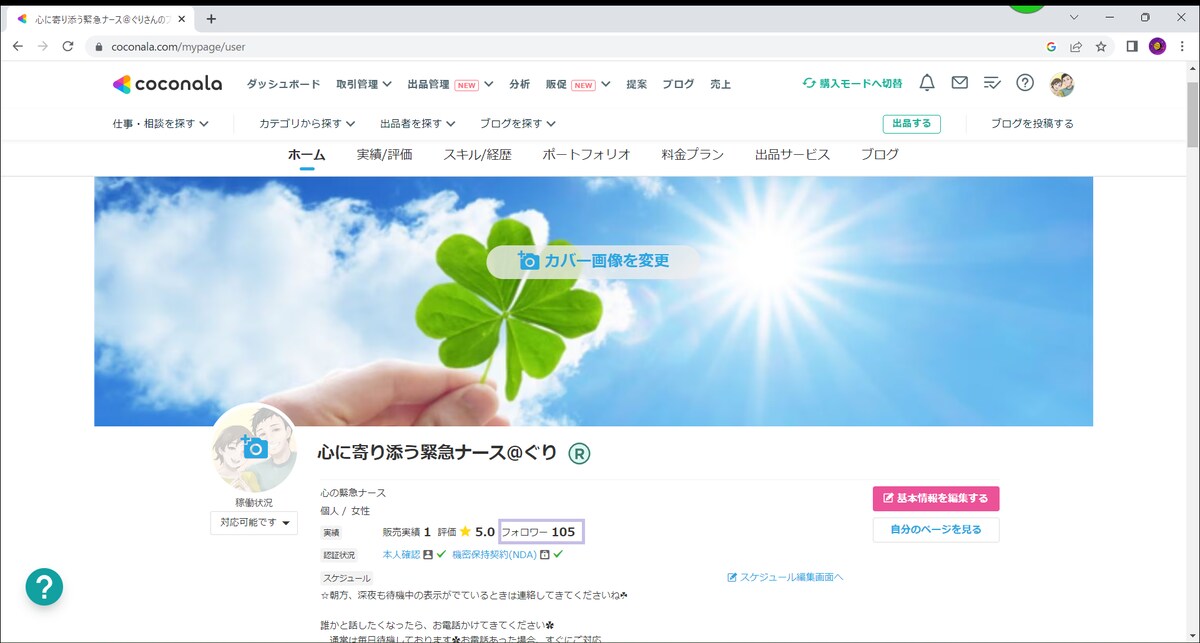
Task: Switch to the 出品サービス tab
Action: tap(793, 155)
